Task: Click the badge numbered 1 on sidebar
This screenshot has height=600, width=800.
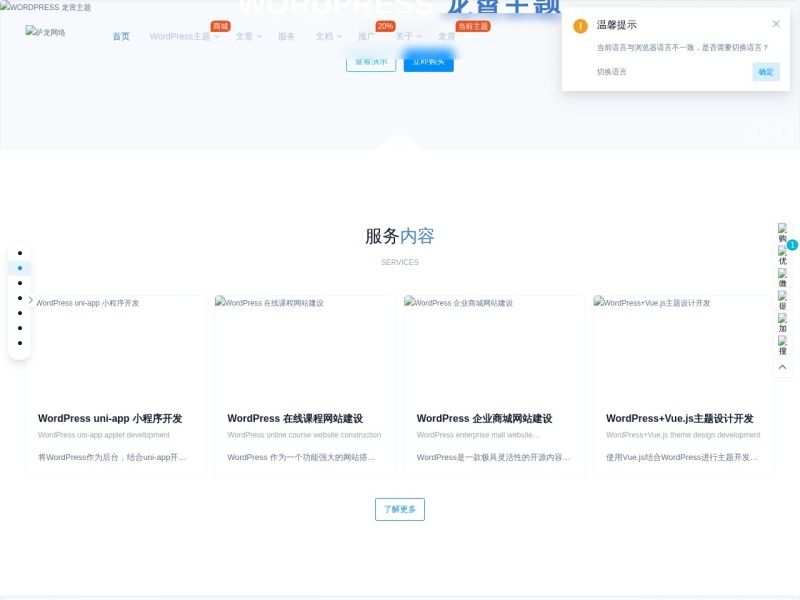Action: pos(792,245)
